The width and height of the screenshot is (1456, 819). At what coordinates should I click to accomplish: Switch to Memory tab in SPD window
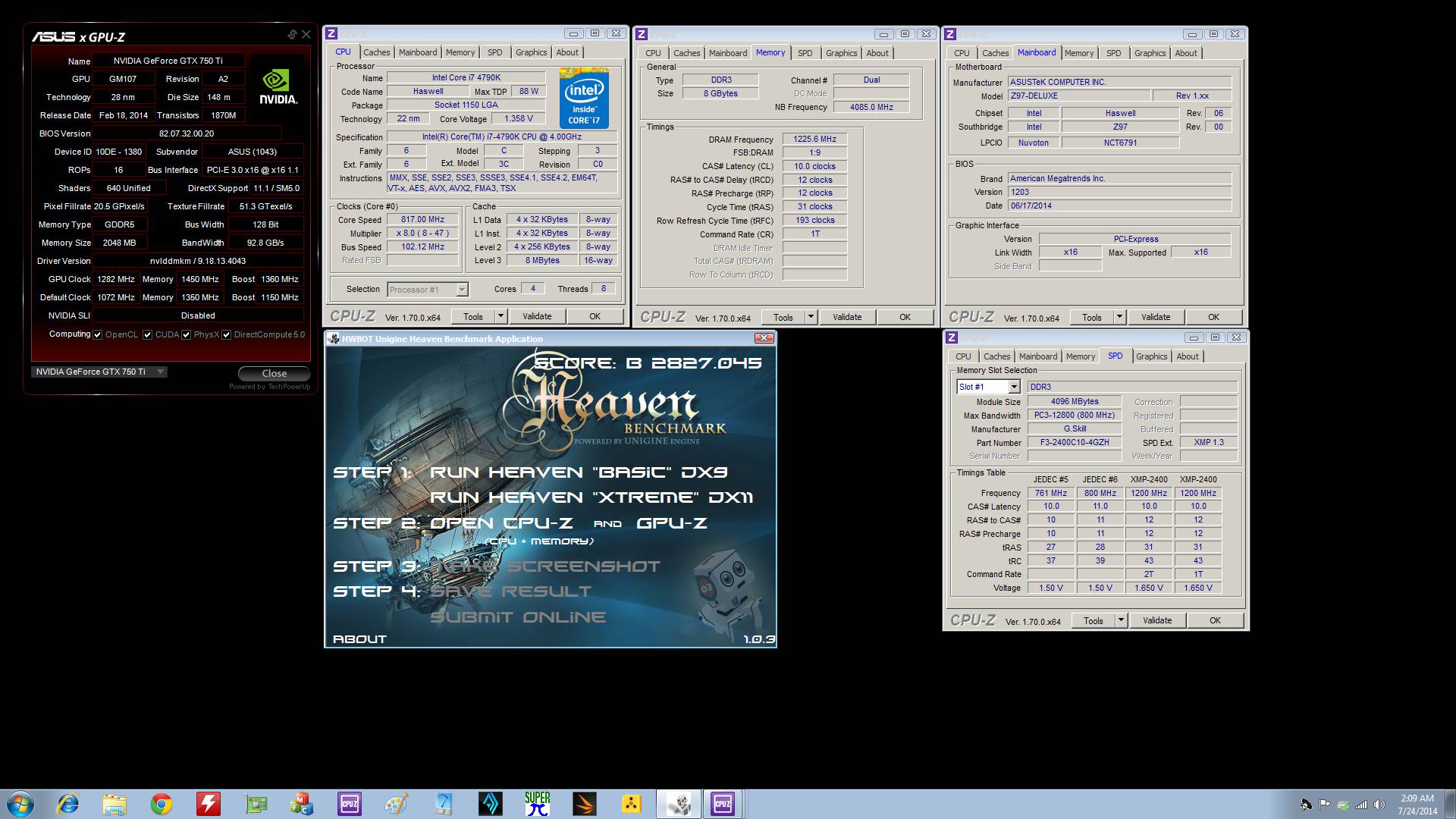click(1080, 356)
